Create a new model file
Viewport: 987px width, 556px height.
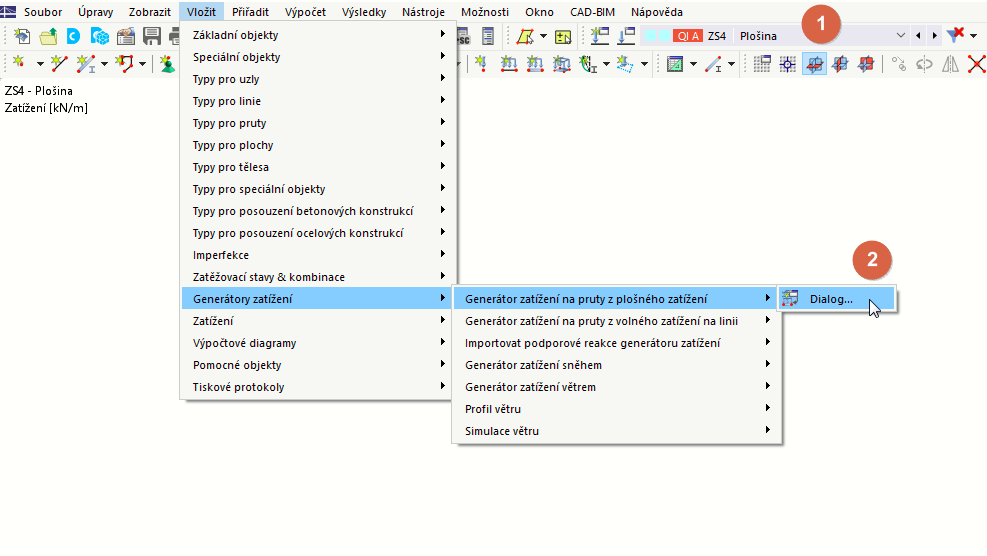tap(22, 37)
